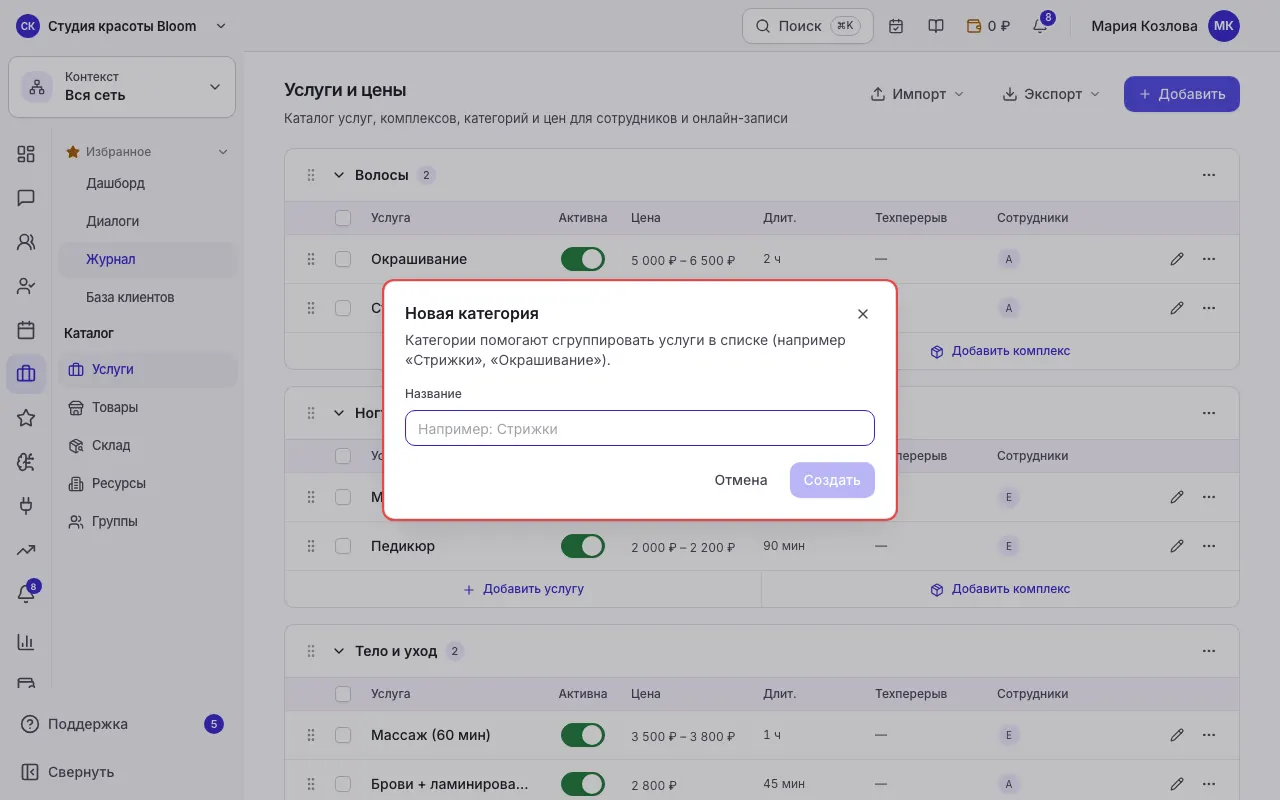Click the wallet balance 0 ₽ icon

988,26
